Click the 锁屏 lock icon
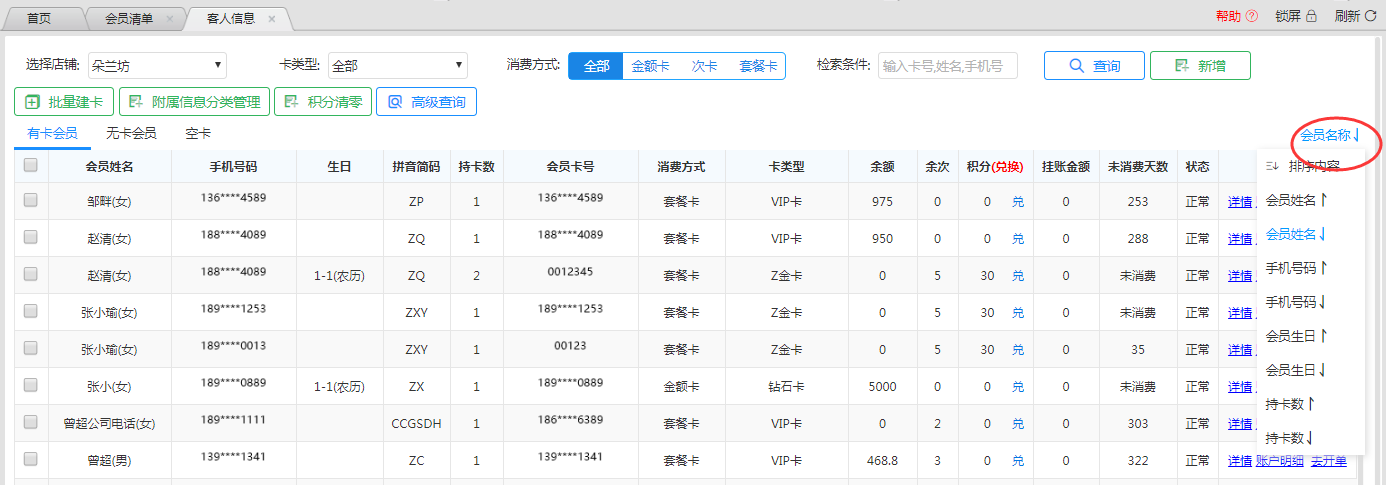The width and height of the screenshot is (1386, 485). click(x=1311, y=16)
